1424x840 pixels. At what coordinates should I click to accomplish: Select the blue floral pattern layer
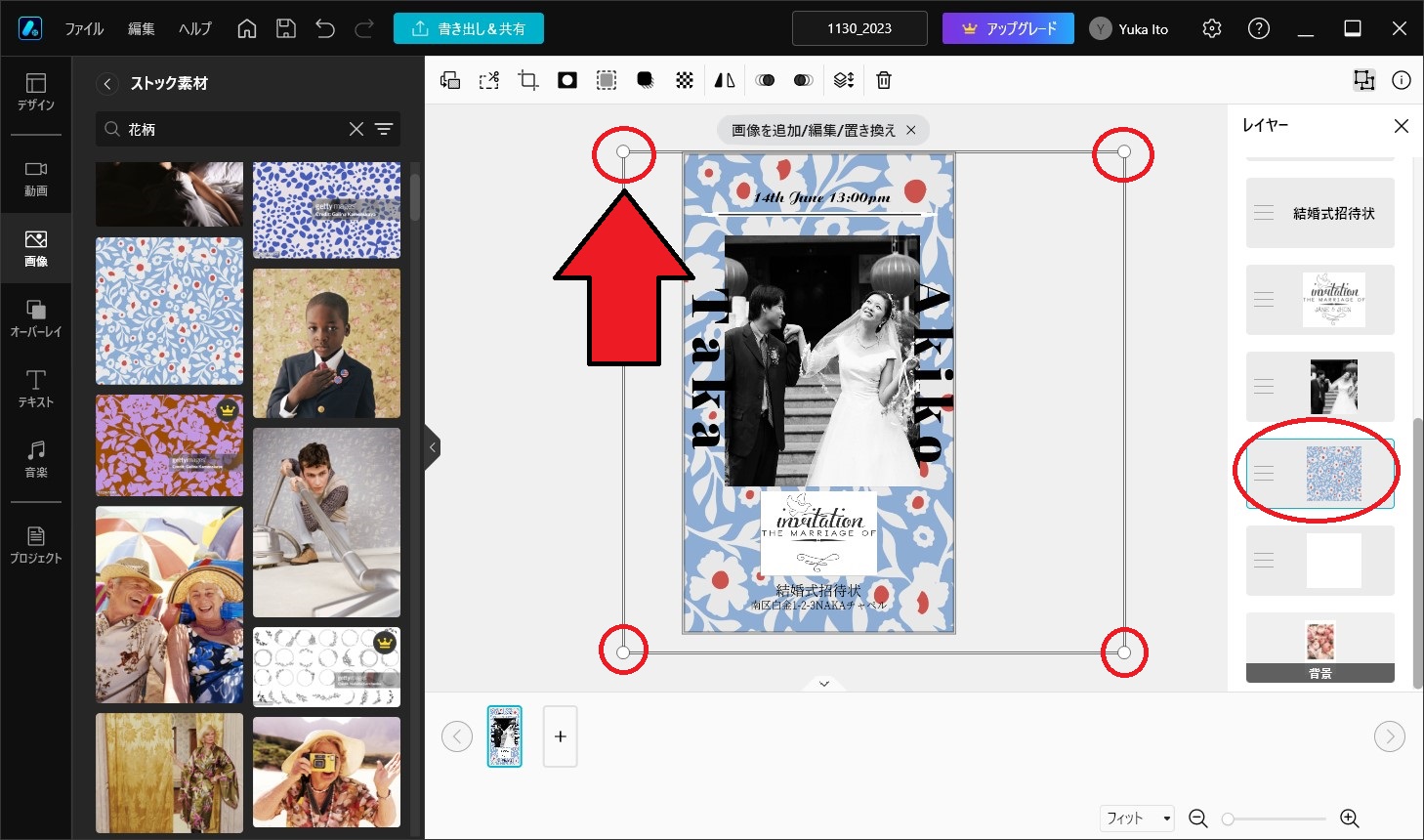click(1320, 474)
